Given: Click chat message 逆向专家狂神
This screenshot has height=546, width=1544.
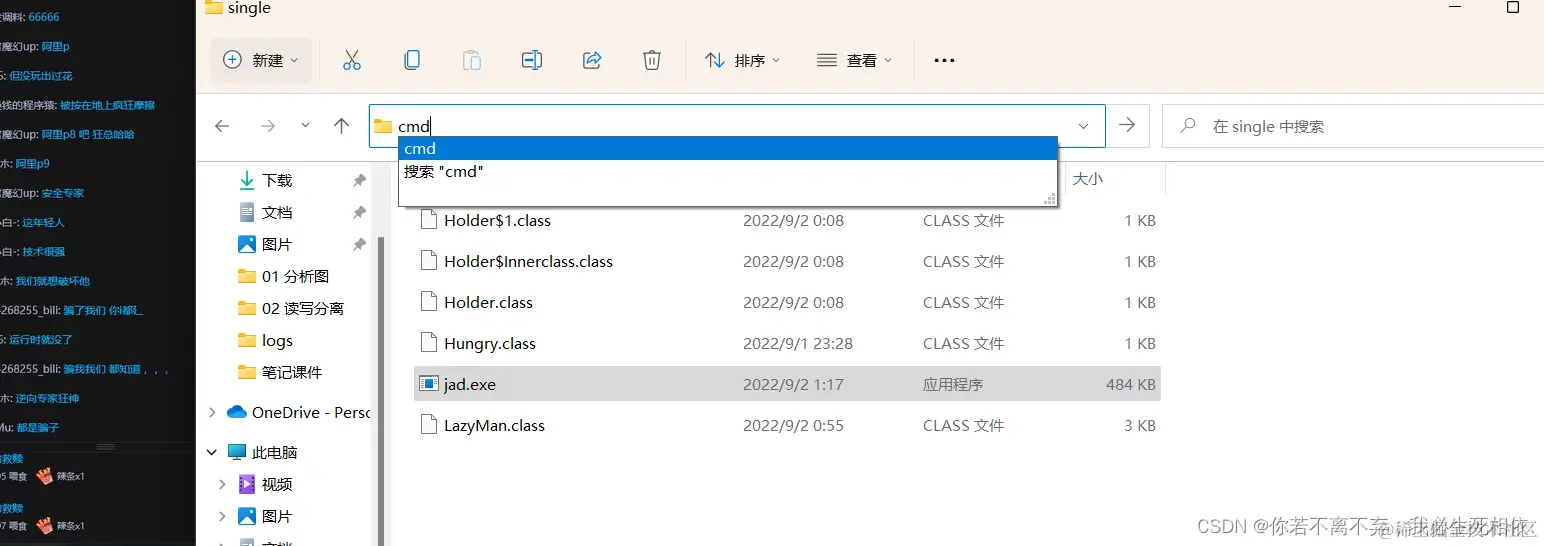Looking at the screenshot, I should (x=47, y=398).
